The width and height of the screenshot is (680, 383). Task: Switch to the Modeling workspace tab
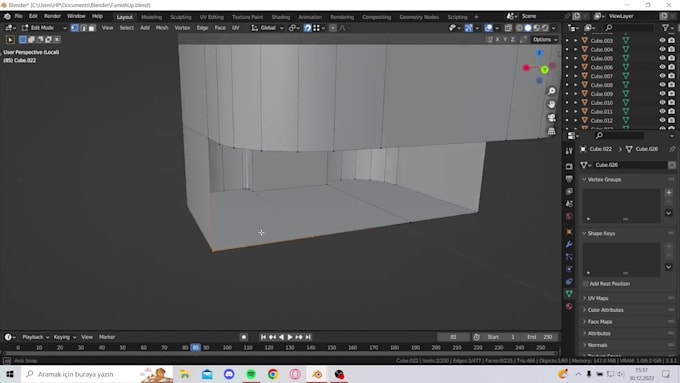pos(151,17)
